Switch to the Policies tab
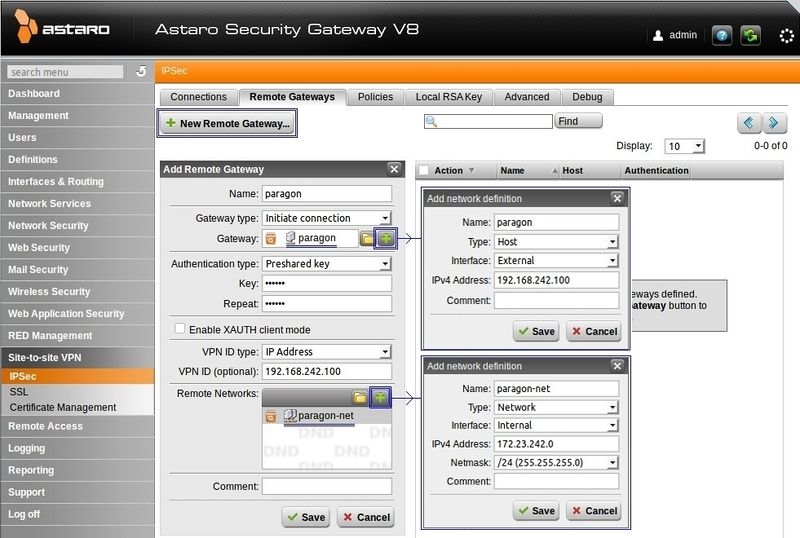This screenshot has height=538, width=800. 375,97
